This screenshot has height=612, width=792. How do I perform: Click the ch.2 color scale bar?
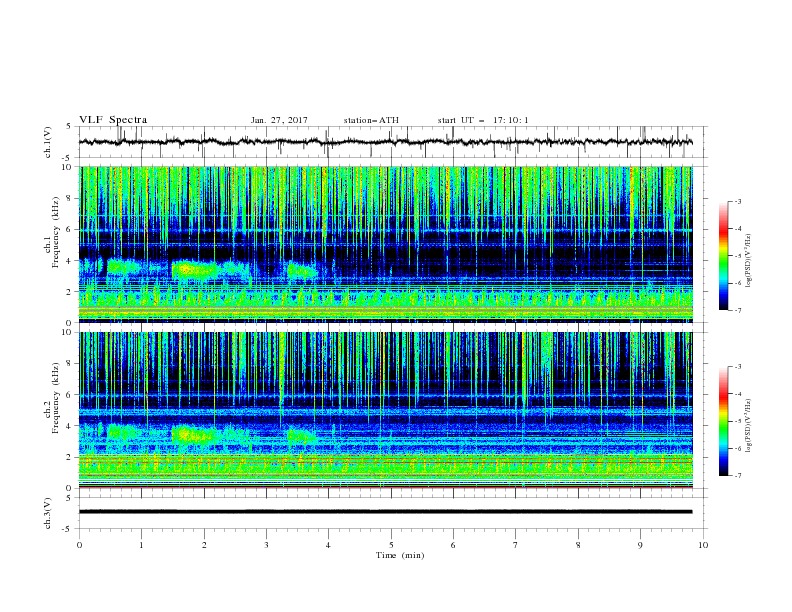tap(723, 421)
